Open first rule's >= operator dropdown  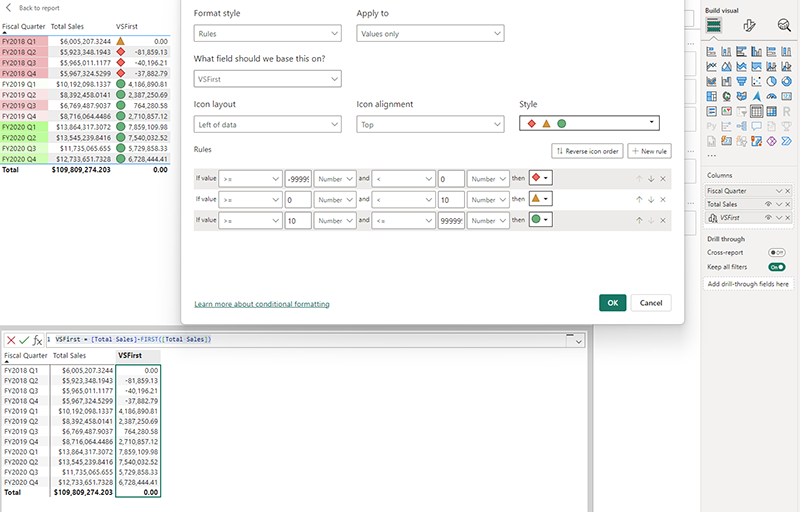[251, 179]
